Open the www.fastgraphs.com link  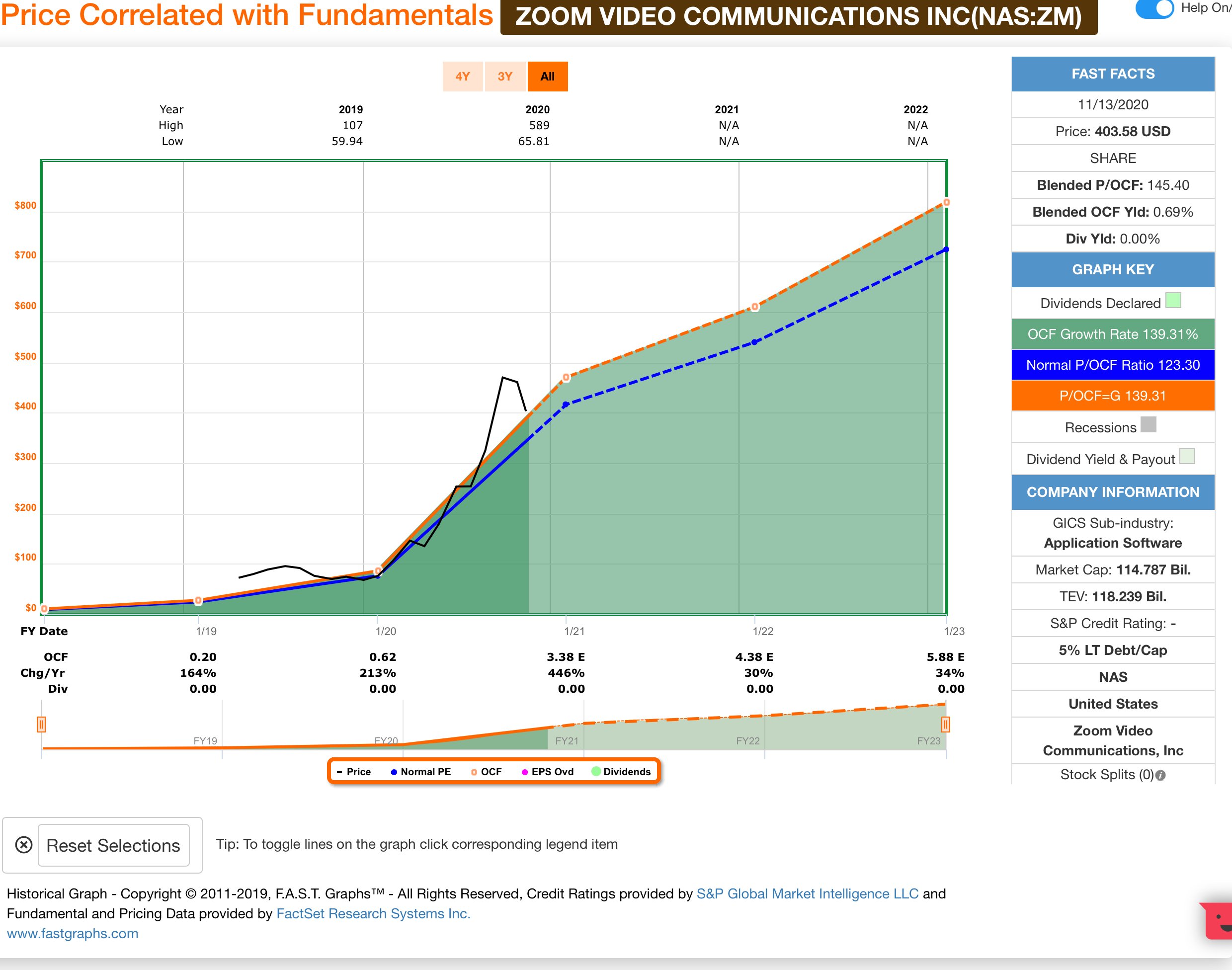pos(73,933)
